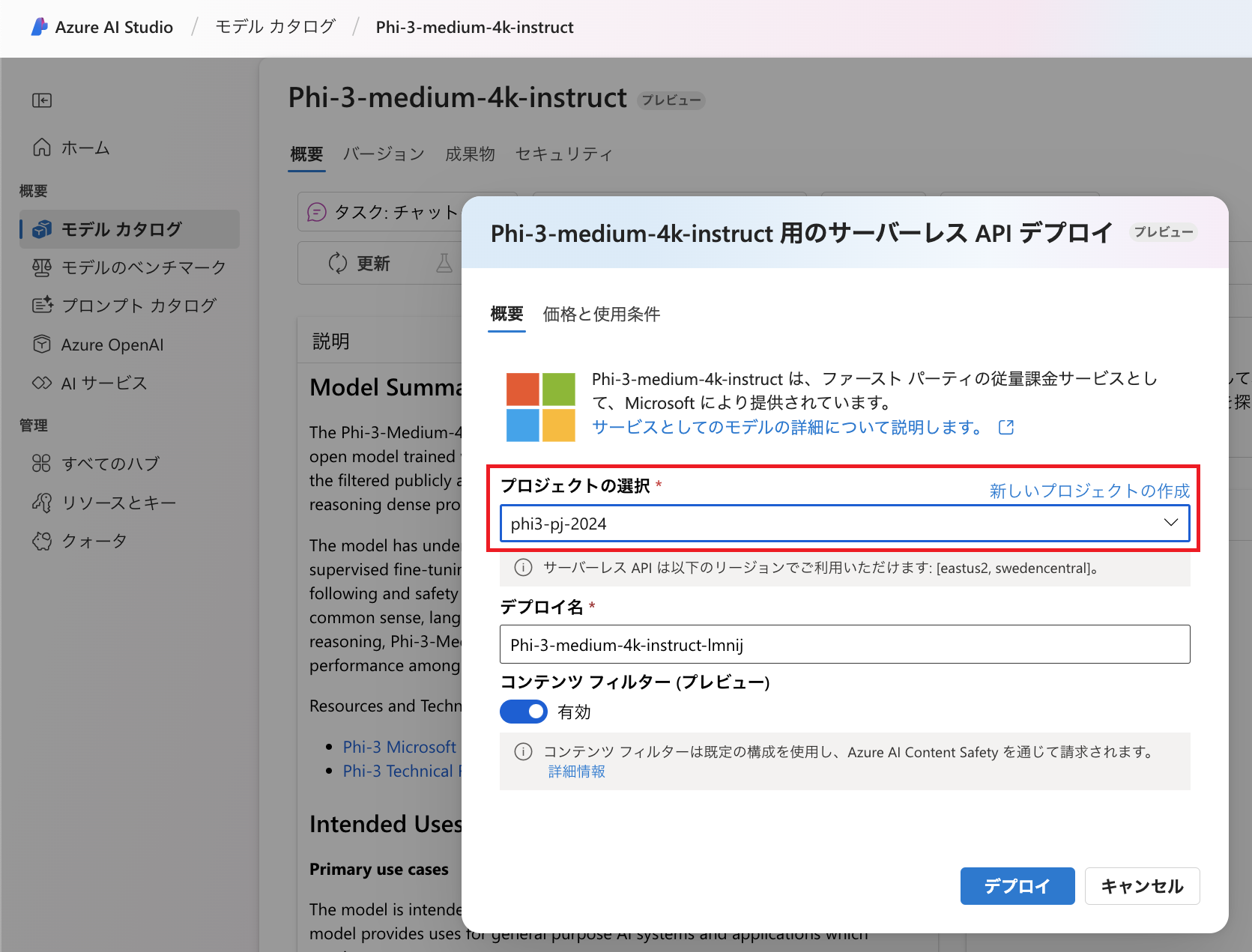Click the Microsoft four-color logo
The height and width of the screenshot is (952, 1252).
tap(541, 407)
